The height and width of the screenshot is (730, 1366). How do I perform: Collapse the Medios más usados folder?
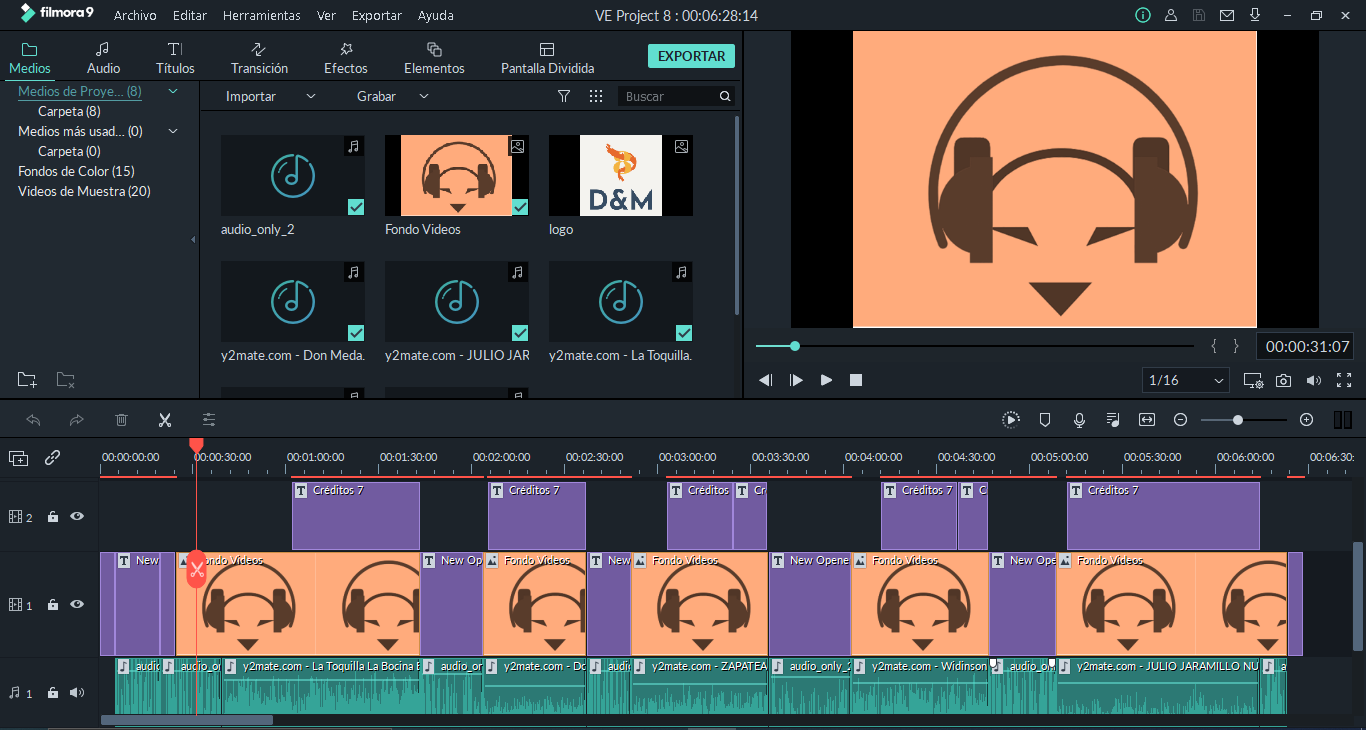pos(173,131)
